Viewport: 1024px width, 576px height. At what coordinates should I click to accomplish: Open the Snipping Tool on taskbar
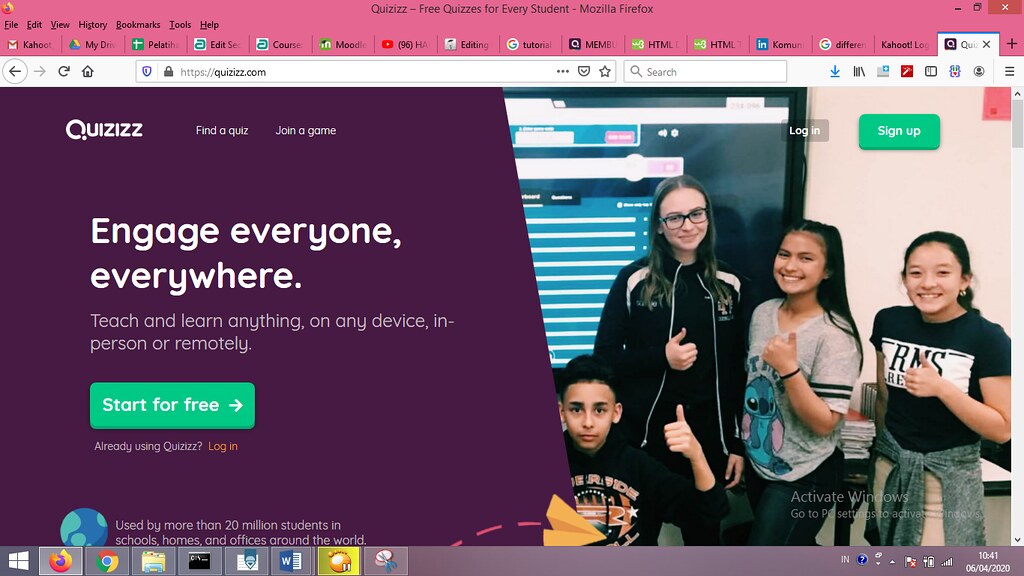coord(385,561)
